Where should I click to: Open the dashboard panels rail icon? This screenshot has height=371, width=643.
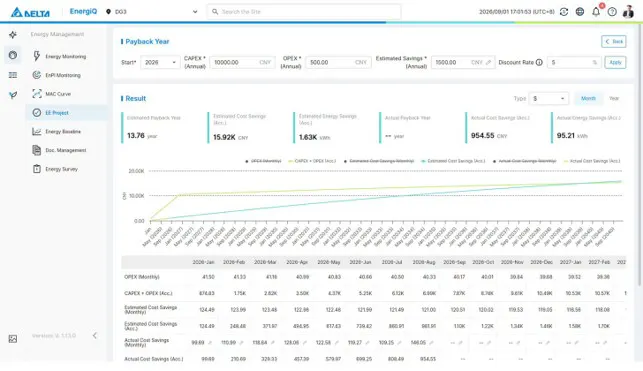pyautogui.click(x=13, y=75)
